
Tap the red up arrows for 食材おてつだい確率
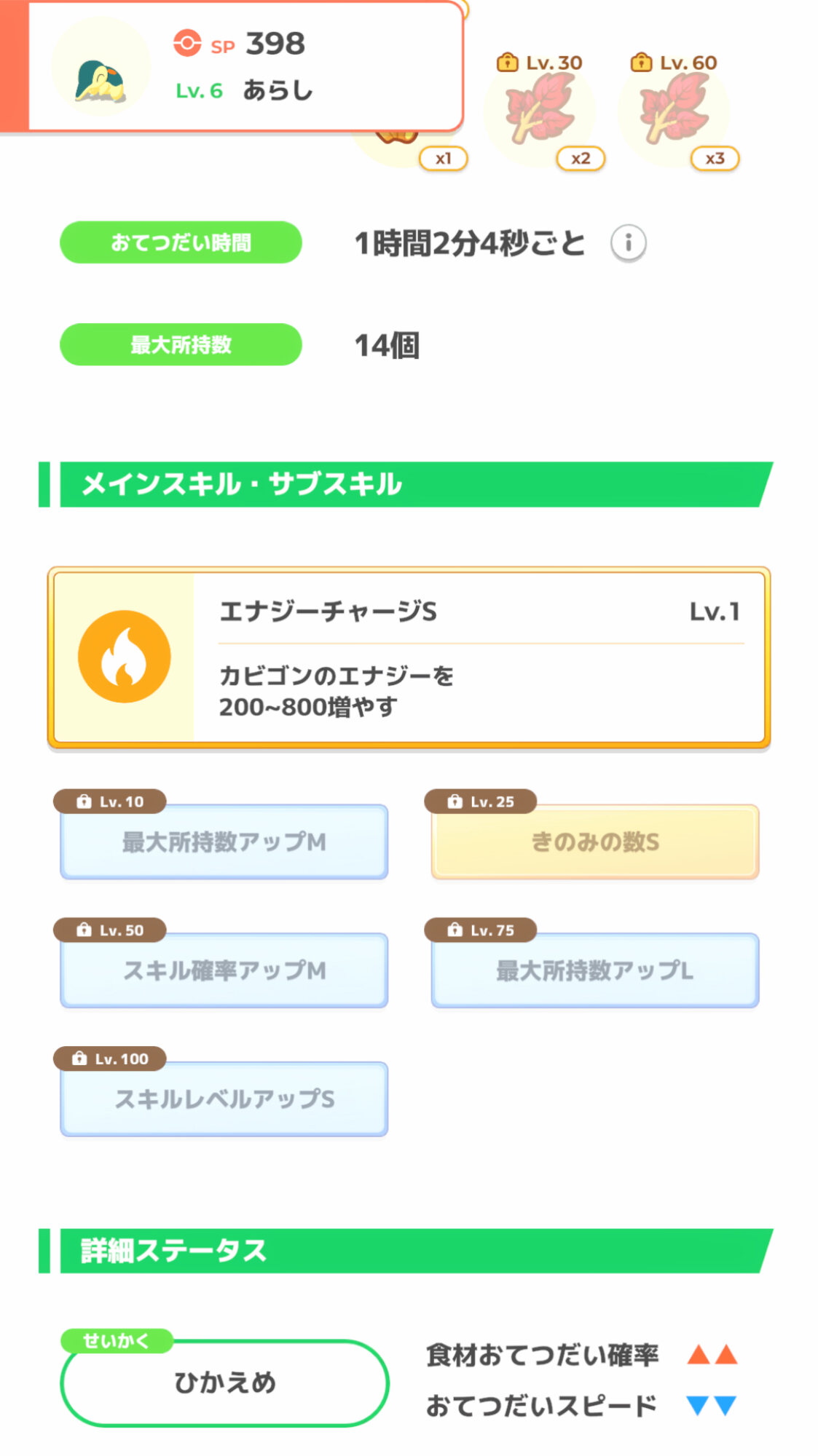pos(712,1355)
